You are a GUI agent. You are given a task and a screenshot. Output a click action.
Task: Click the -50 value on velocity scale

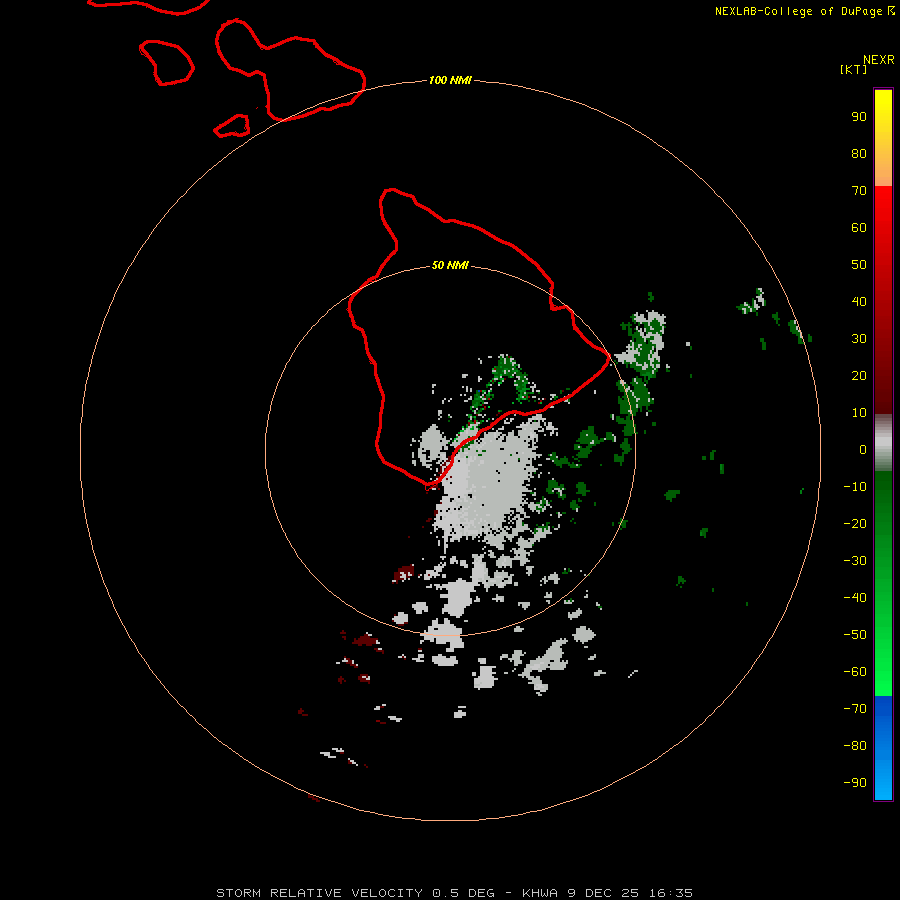click(855, 635)
